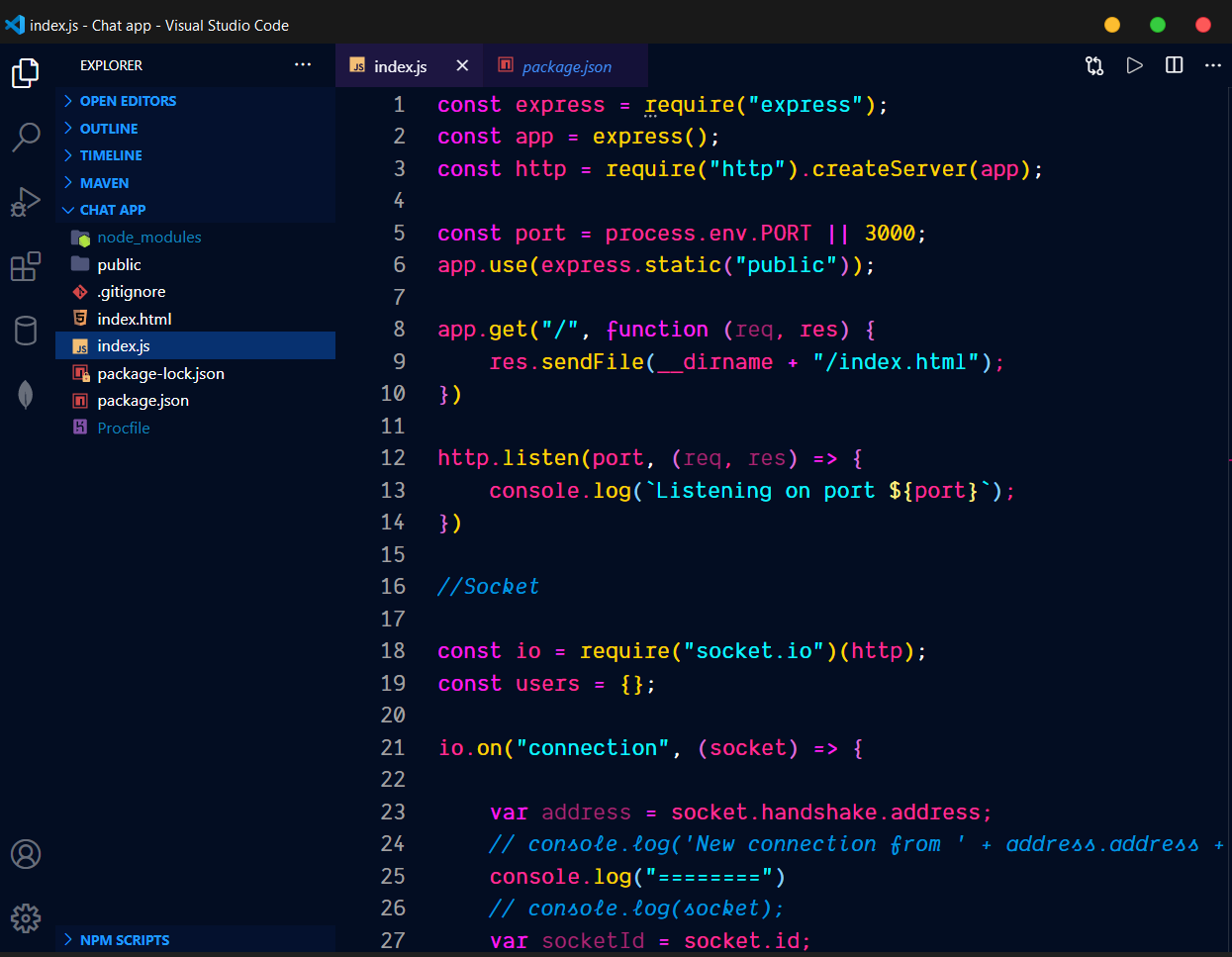Open Run and Debug view

[x=26, y=201]
